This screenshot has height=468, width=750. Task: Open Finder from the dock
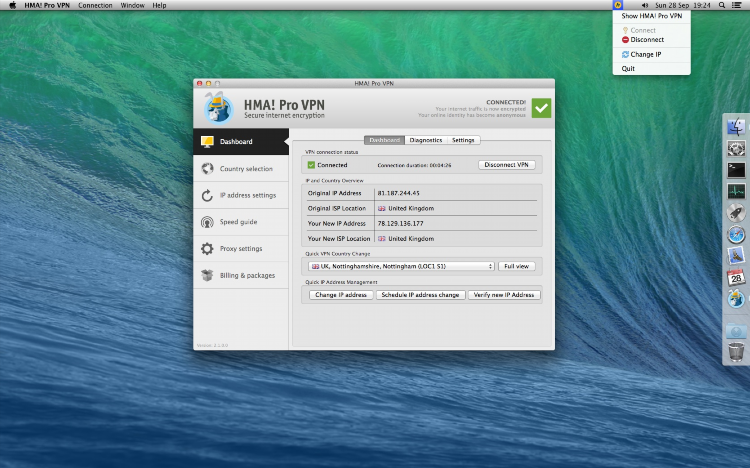pyautogui.click(x=736, y=127)
